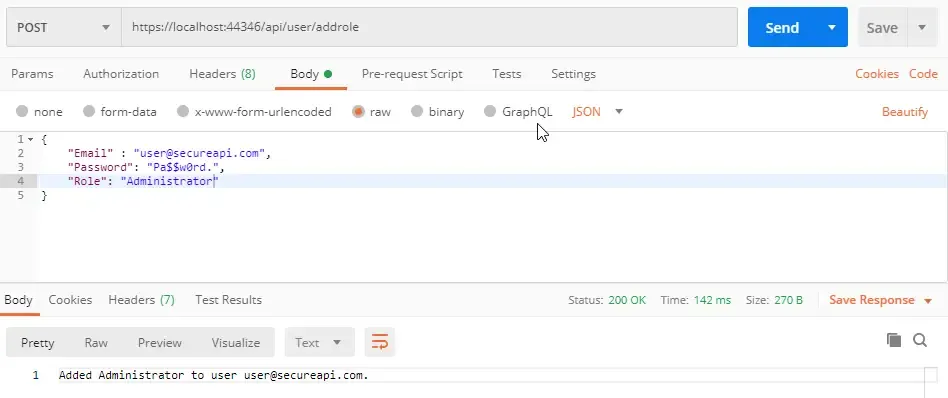948x398 pixels.
Task: Open Text response format dropdown
Action: [319, 342]
